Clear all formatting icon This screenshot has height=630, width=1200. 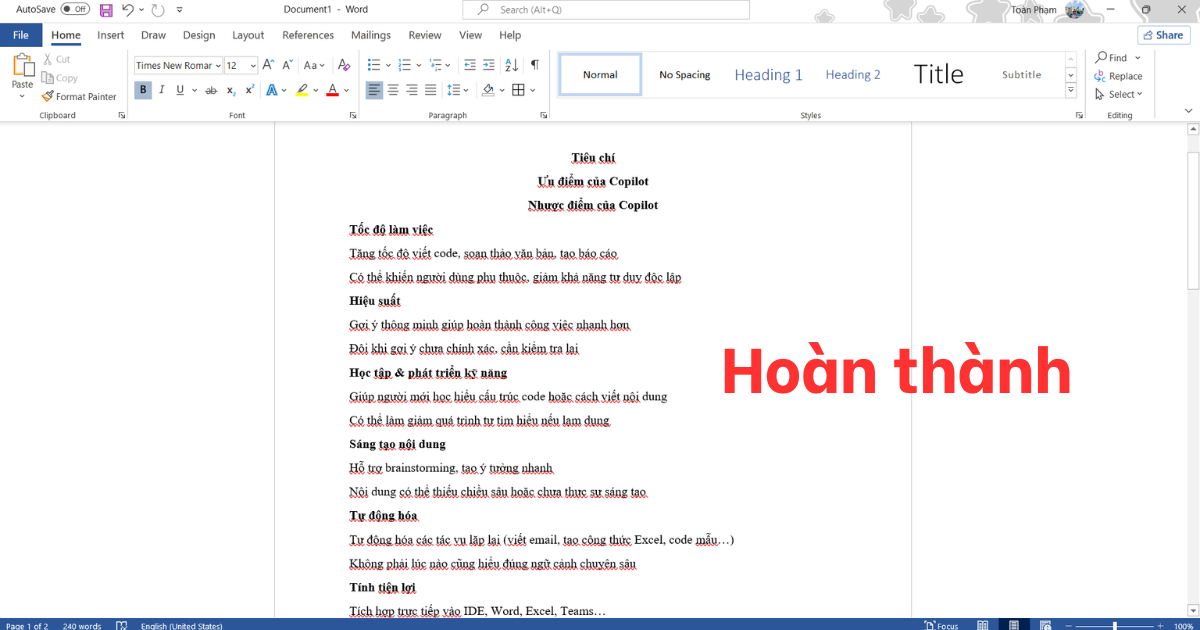344,65
